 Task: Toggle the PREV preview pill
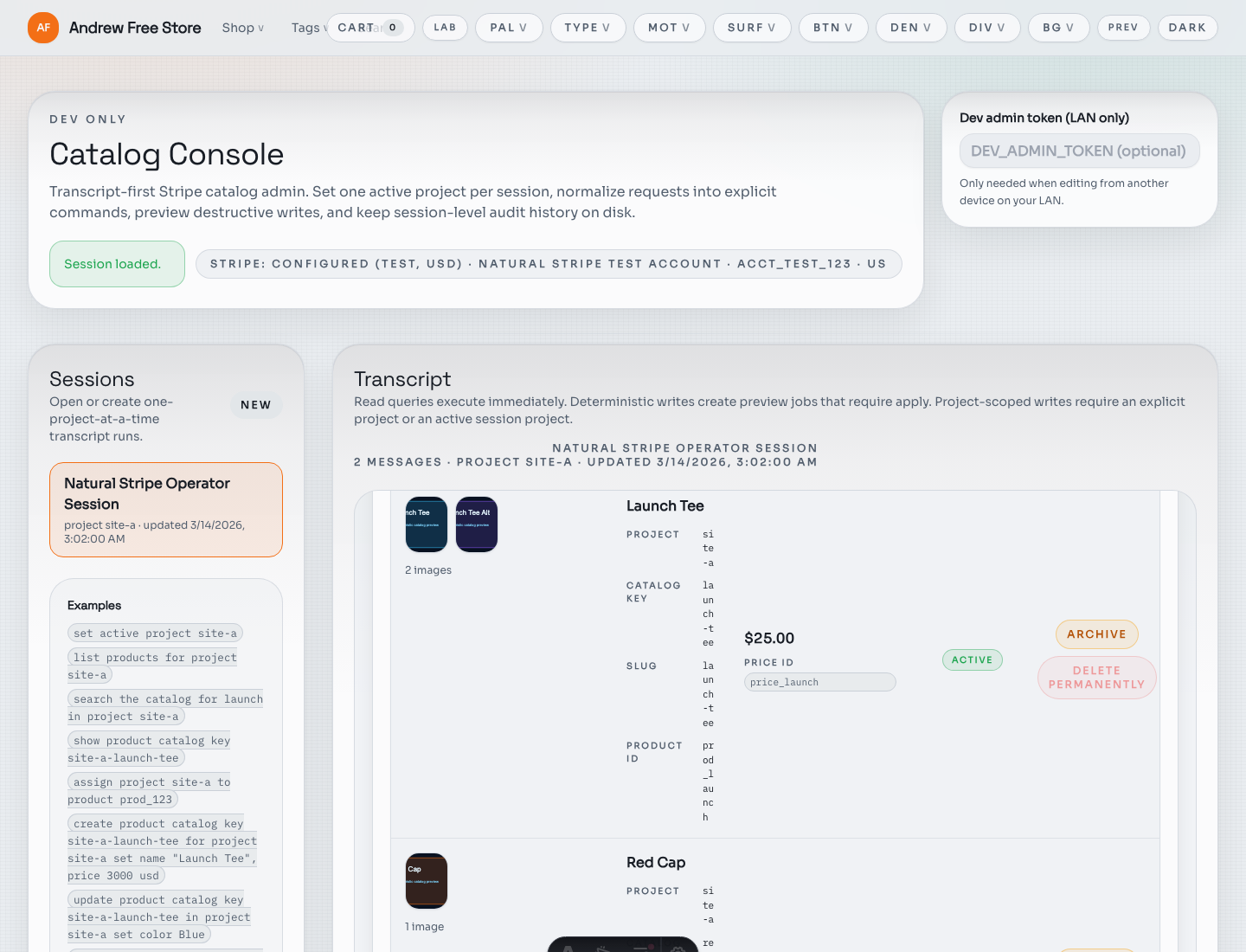(x=1123, y=28)
